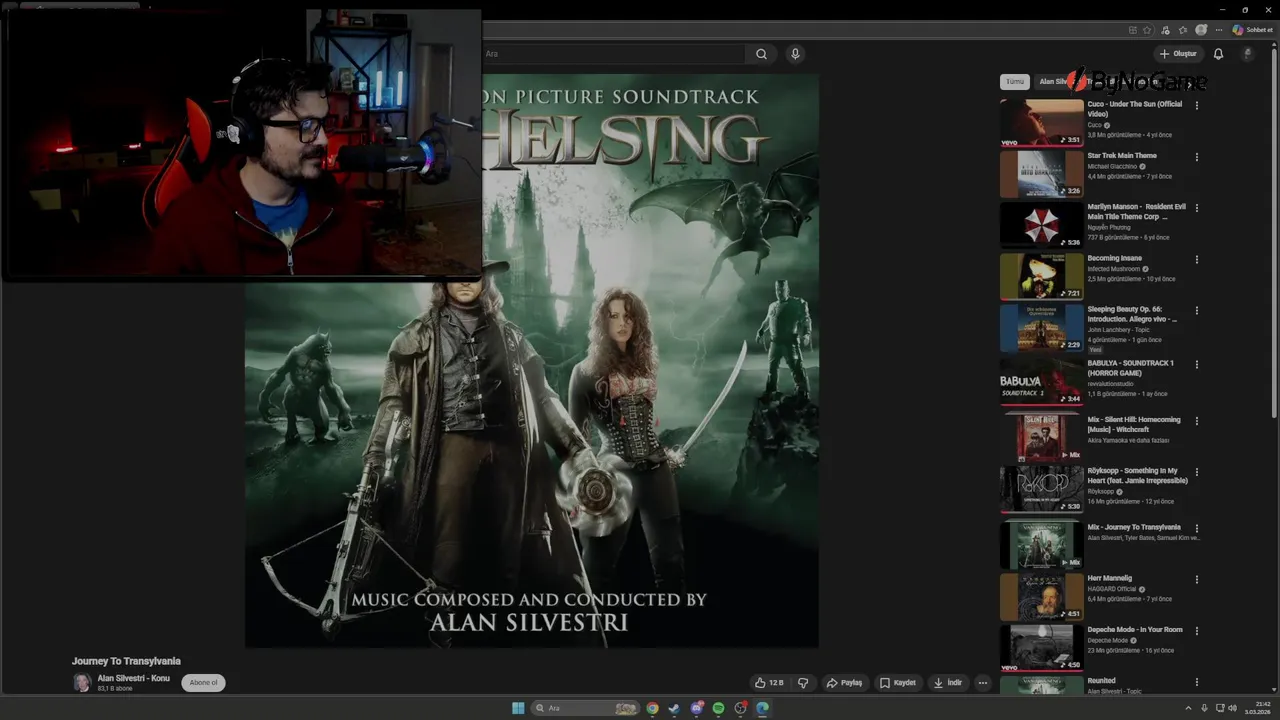Open the Alan Silvestri channel avatar
This screenshot has width=1280, height=720.
(82, 683)
